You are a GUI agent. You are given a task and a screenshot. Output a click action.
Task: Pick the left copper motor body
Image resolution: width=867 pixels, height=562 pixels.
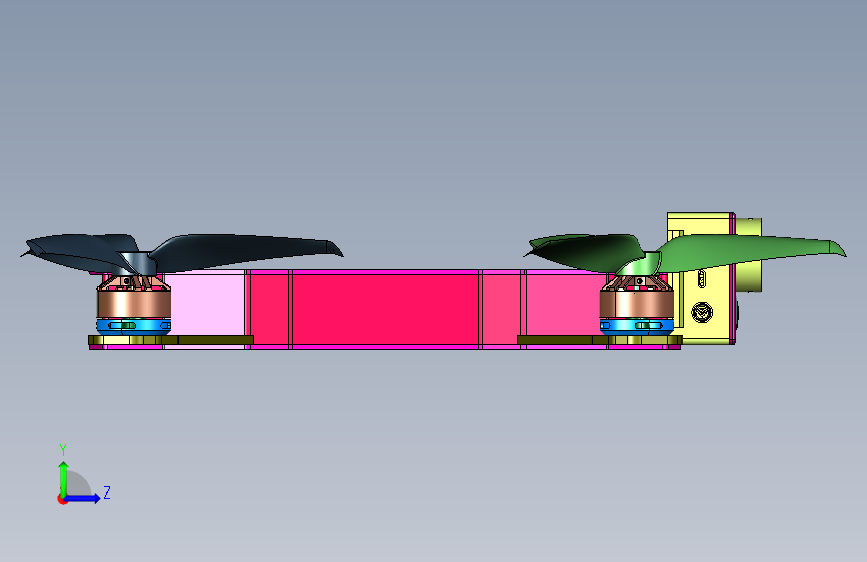(x=134, y=305)
